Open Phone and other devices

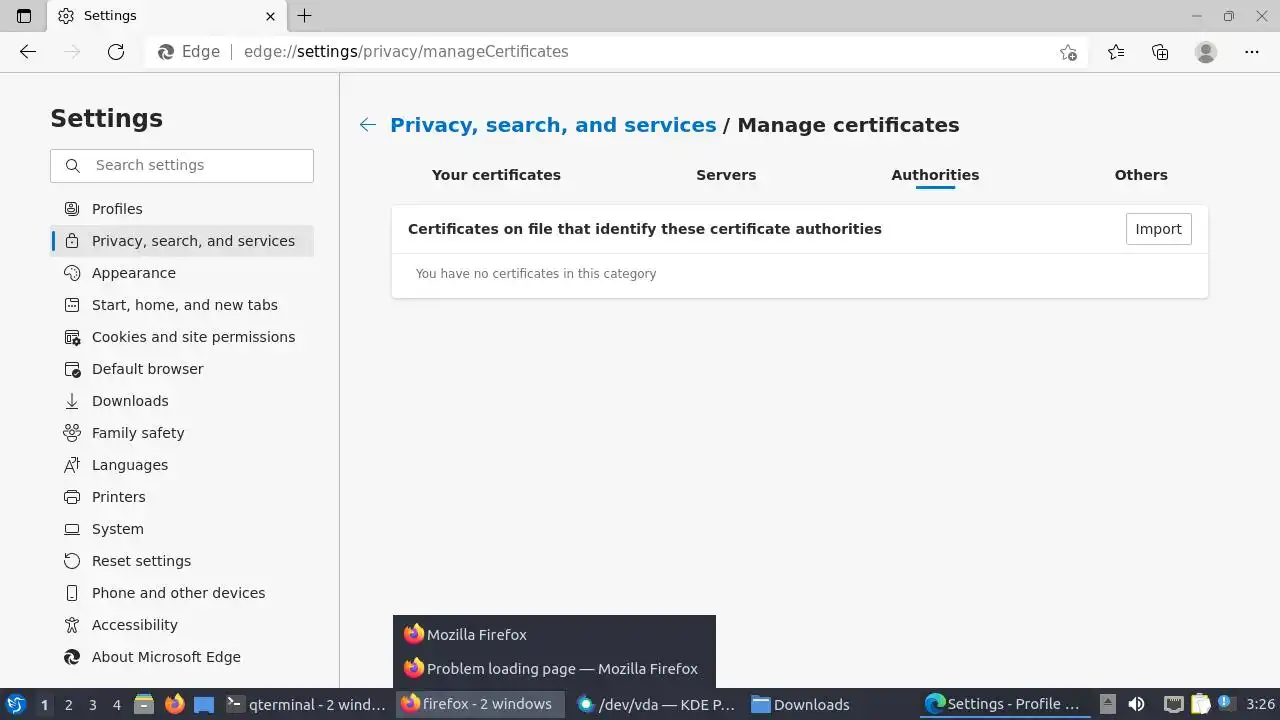(x=182, y=593)
